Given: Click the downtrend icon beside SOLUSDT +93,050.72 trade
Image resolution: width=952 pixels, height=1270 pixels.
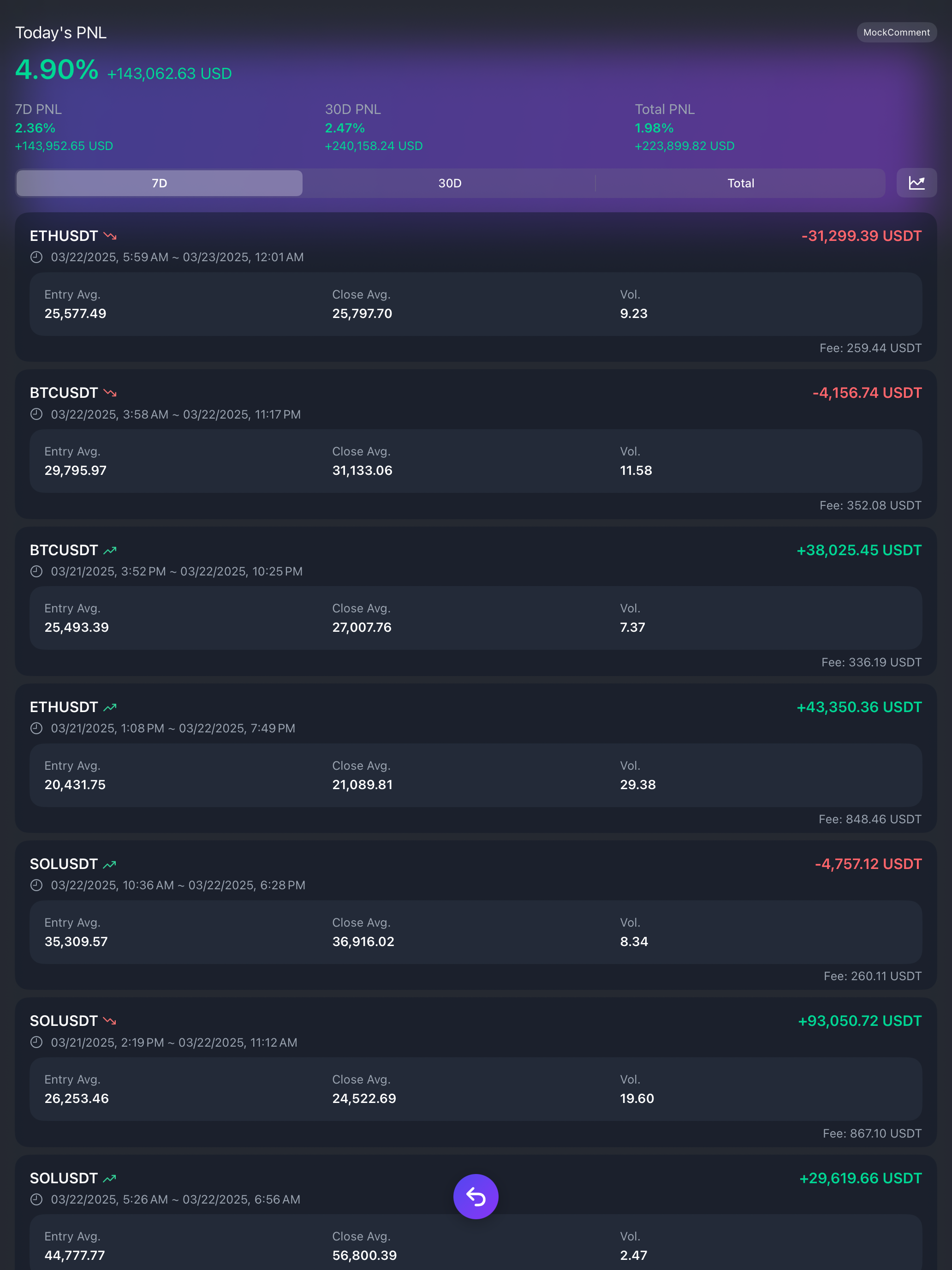Looking at the screenshot, I should click(x=110, y=1021).
